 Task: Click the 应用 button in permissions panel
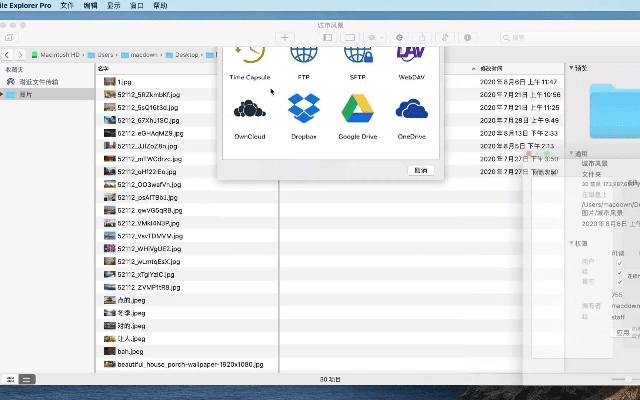(x=622, y=331)
